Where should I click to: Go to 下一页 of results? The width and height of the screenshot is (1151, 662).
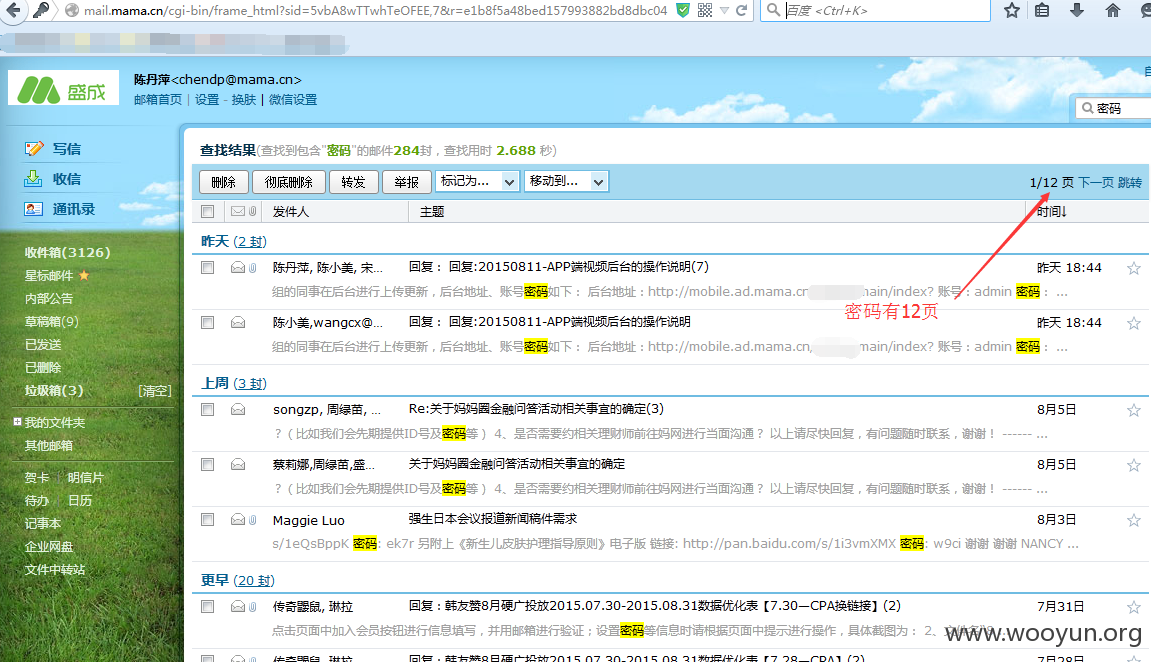click(1096, 182)
